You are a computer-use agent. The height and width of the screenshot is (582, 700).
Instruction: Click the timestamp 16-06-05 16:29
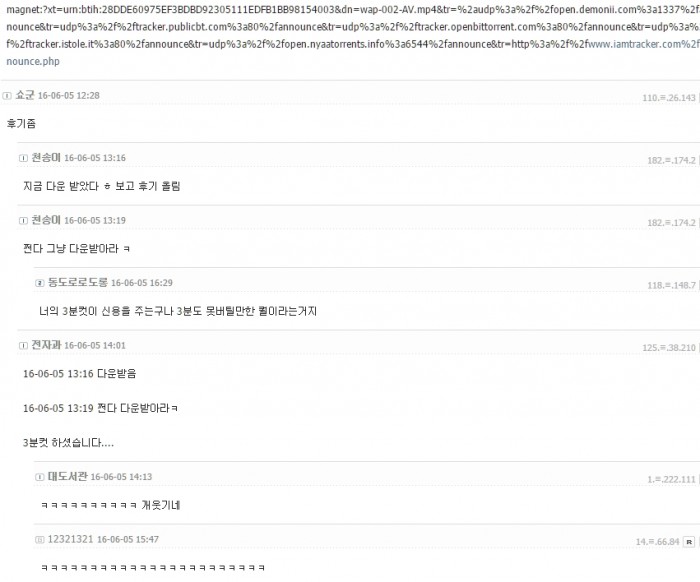(x=142, y=283)
